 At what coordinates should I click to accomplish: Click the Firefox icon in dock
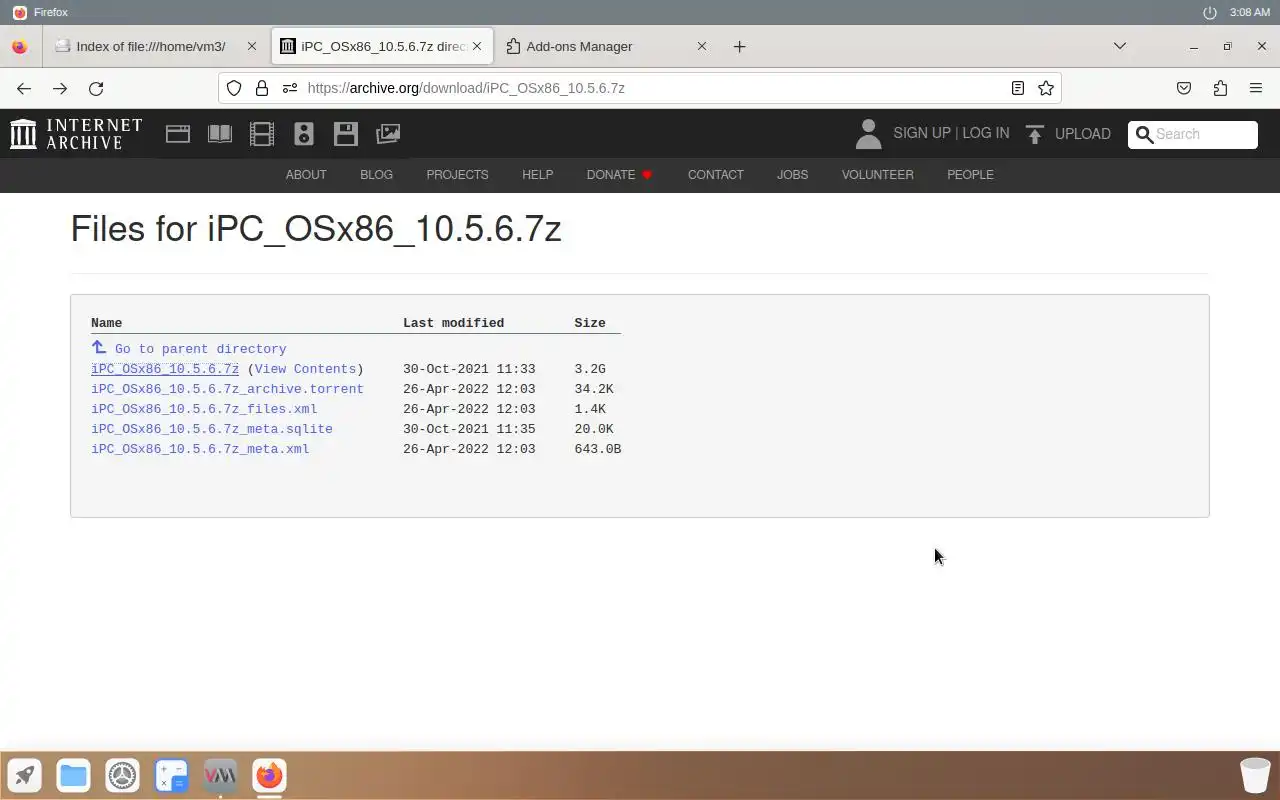coord(269,775)
